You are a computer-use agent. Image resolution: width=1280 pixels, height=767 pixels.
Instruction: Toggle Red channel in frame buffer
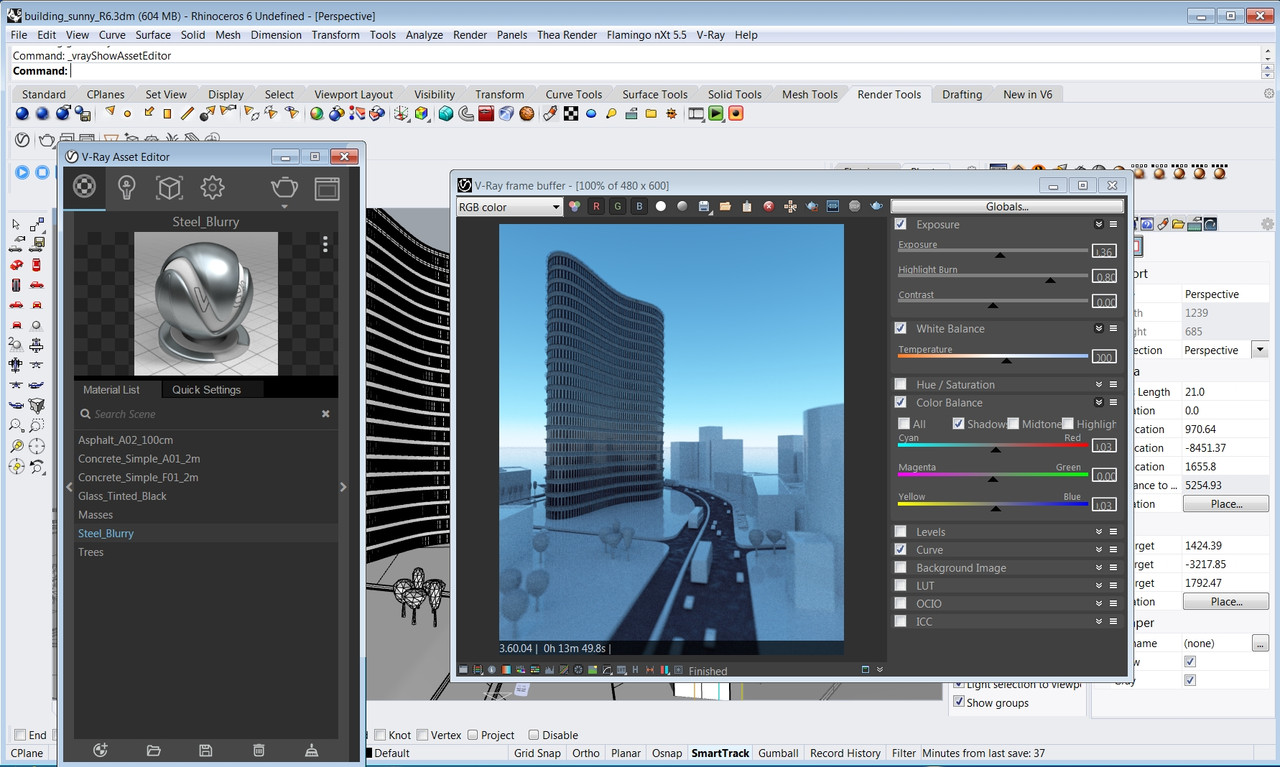(596, 207)
